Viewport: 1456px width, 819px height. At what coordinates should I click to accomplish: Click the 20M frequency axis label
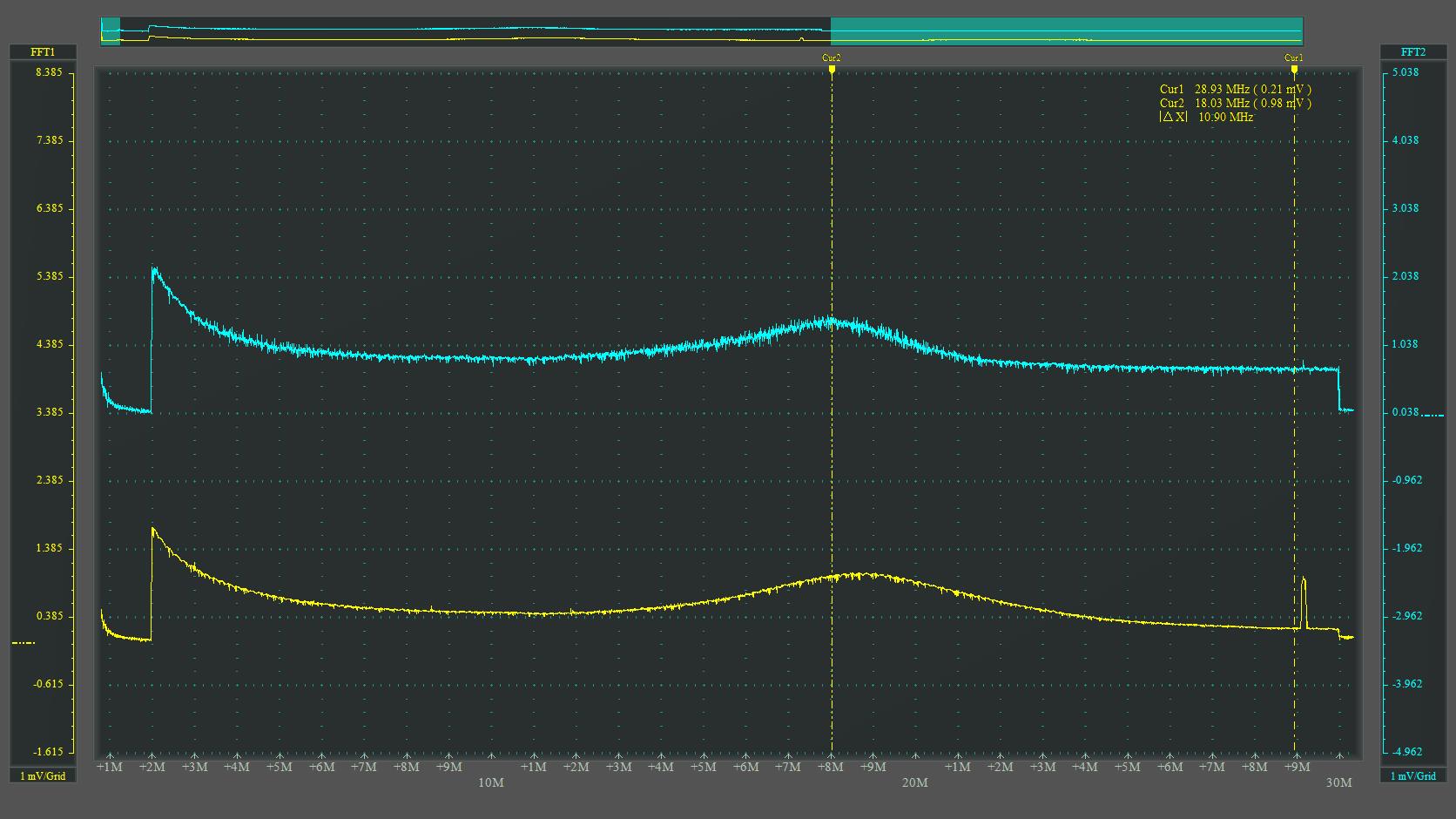pos(915,782)
